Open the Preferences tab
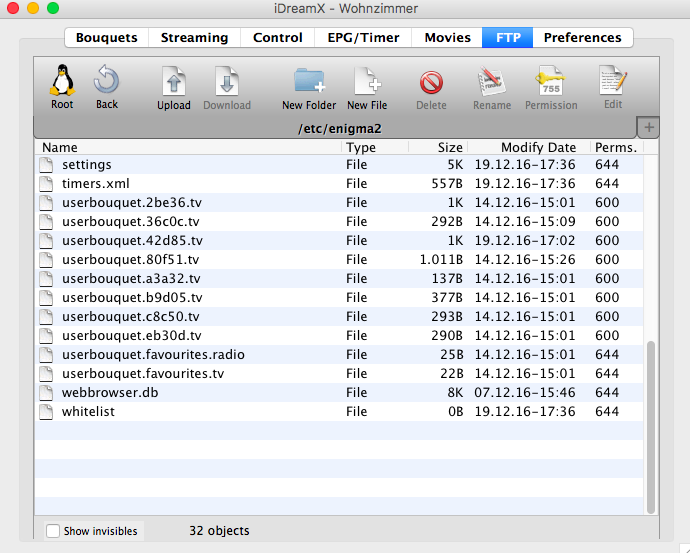Image resolution: width=690 pixels, height=553 pixels. point(583,37)
